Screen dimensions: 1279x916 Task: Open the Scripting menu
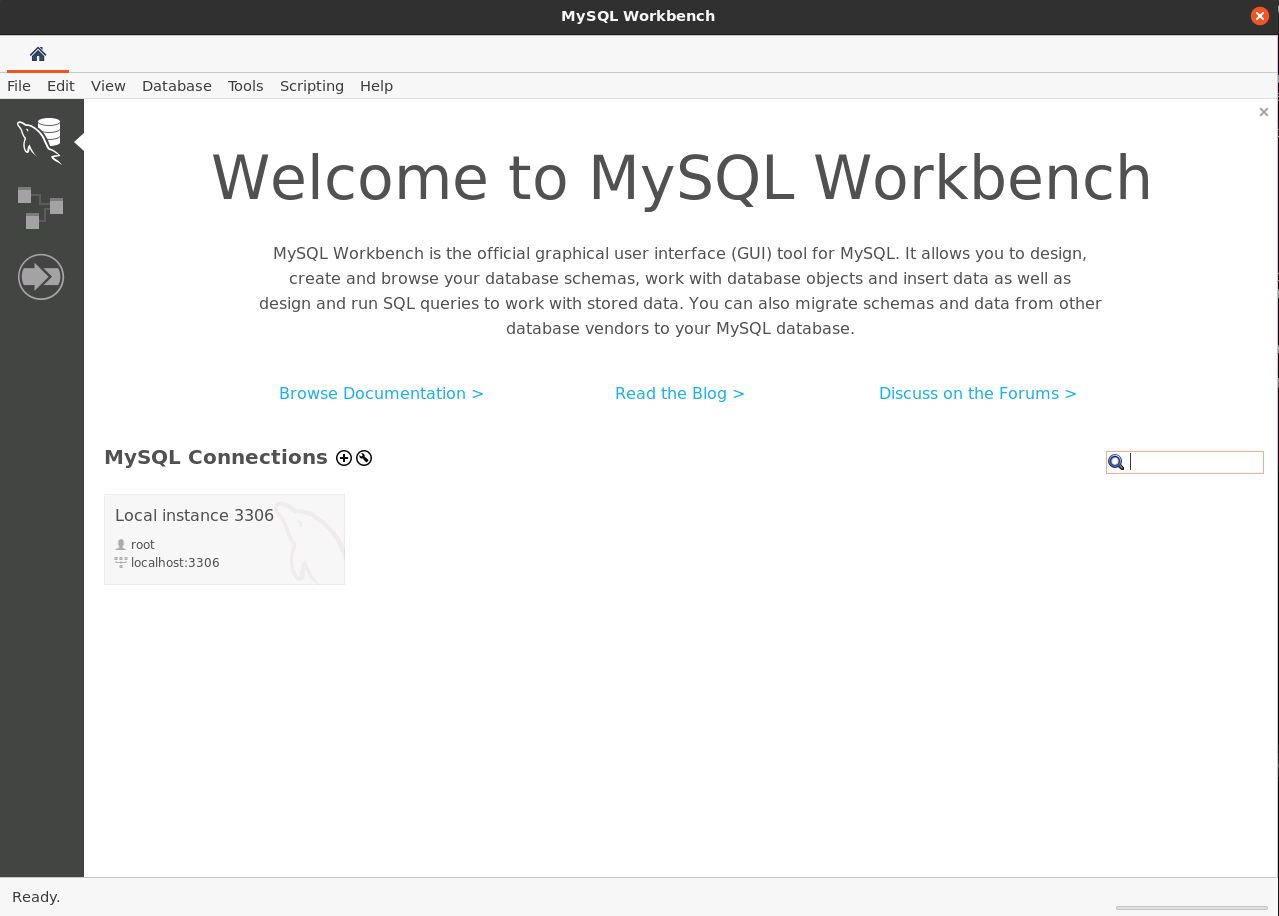click(x=312, y=86)
